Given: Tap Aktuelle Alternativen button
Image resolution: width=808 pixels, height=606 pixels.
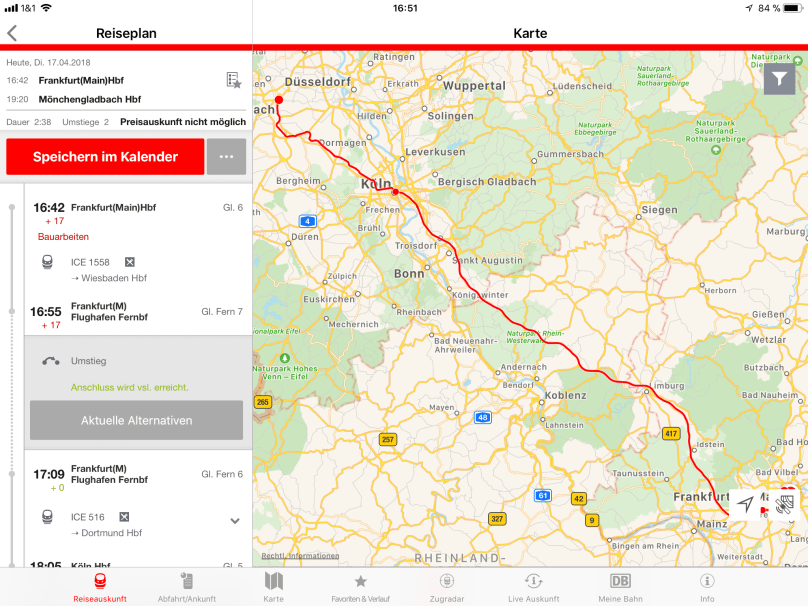Looking at the screenshot, I should [136, 420].
